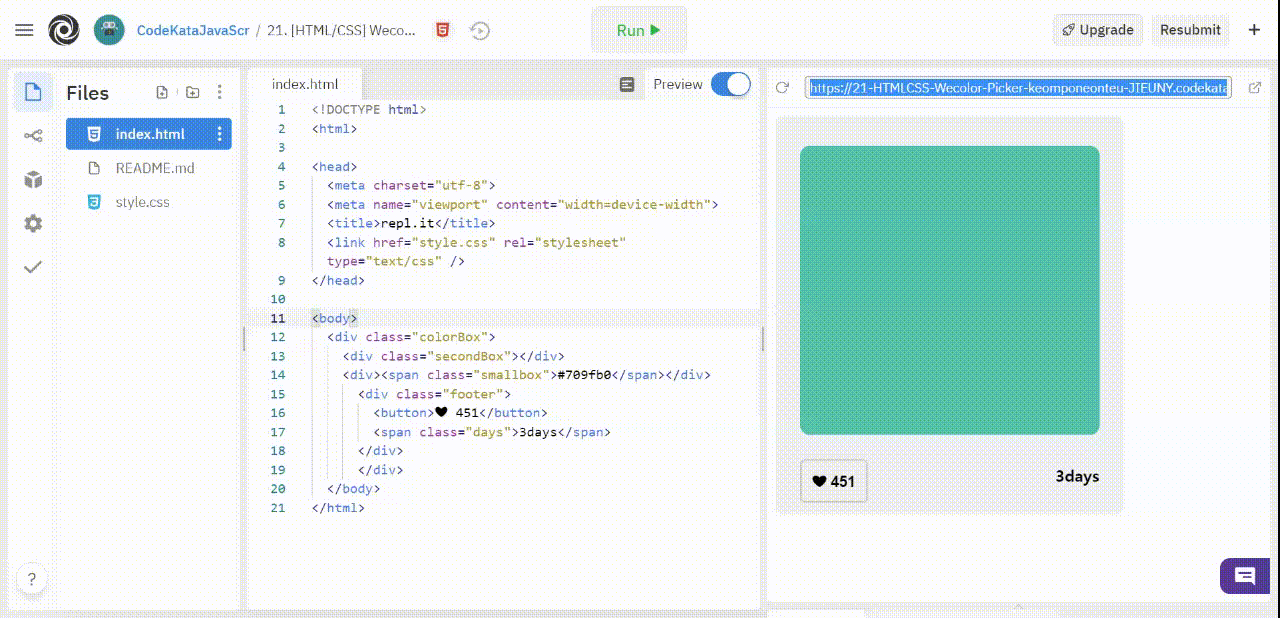Image resolution: width=1280 pixels, height=618 pixels.
Task: Click the HTML5 language badge icon
Action: click(442, 30)
